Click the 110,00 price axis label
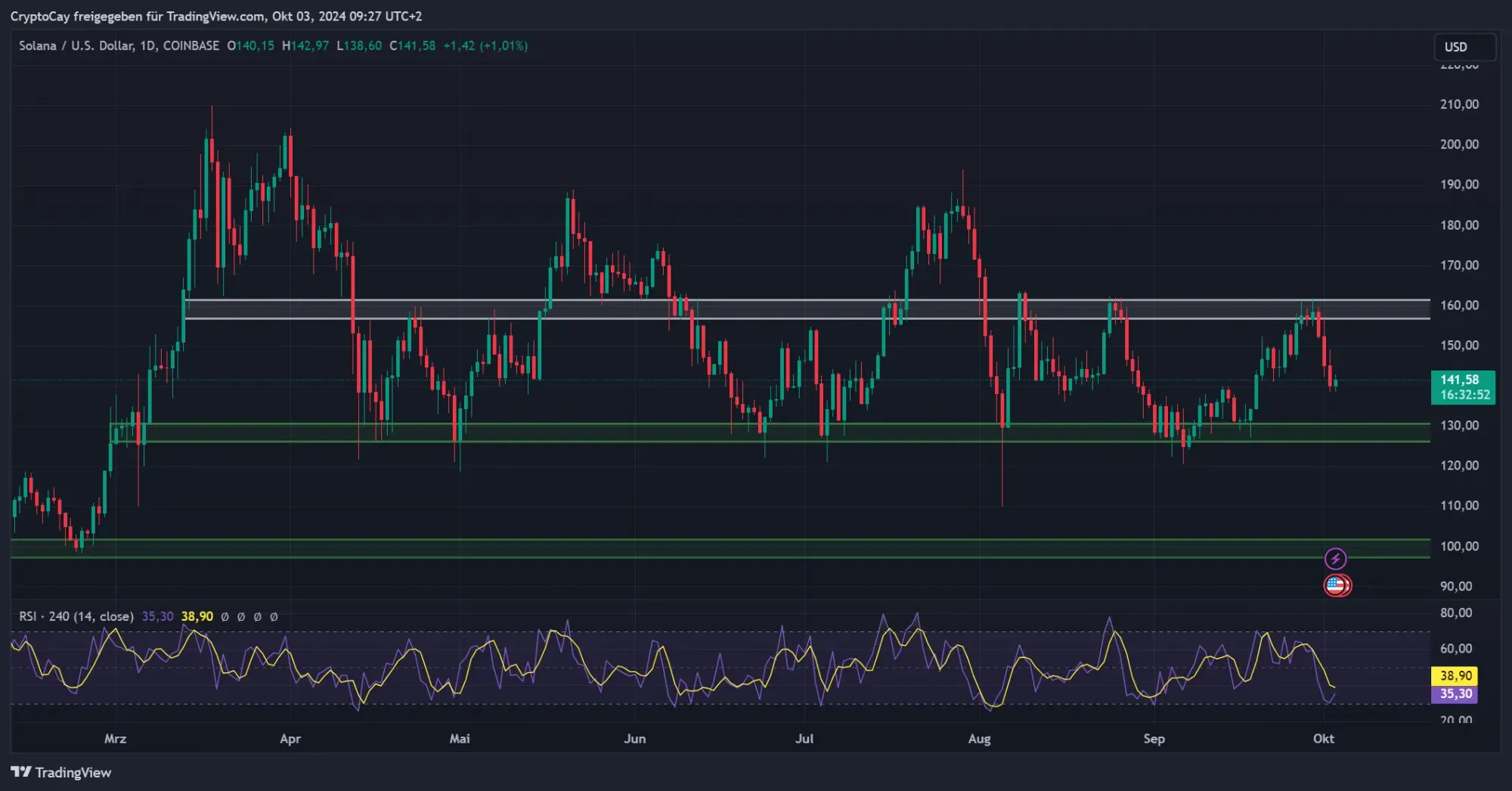1512x791 pixels. pos(1459,506)
